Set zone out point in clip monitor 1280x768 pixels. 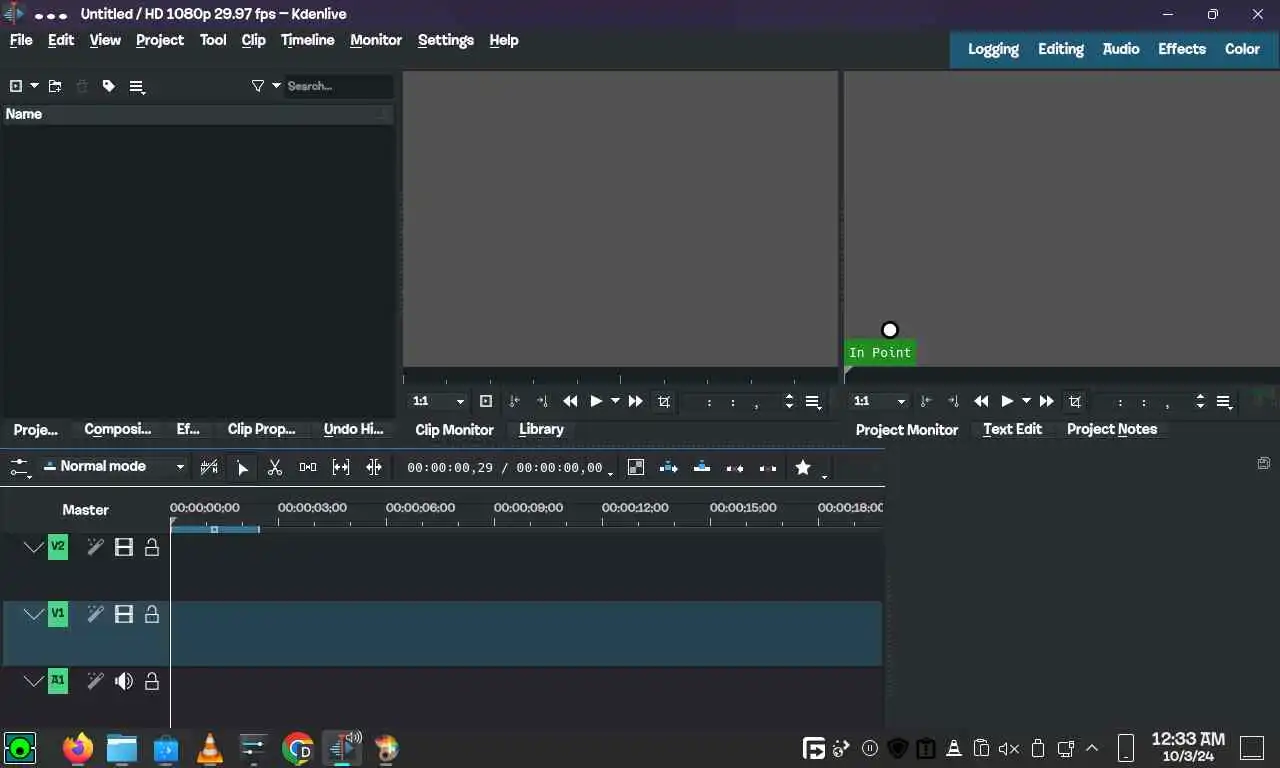pyautogui.click(x=542, y=401)
